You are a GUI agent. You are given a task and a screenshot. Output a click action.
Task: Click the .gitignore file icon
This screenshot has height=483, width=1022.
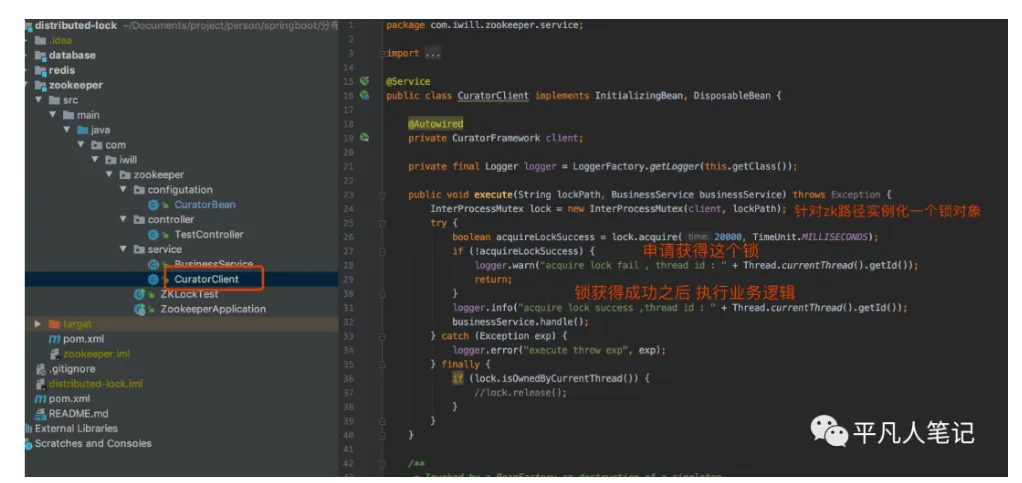tap(41, 369)
